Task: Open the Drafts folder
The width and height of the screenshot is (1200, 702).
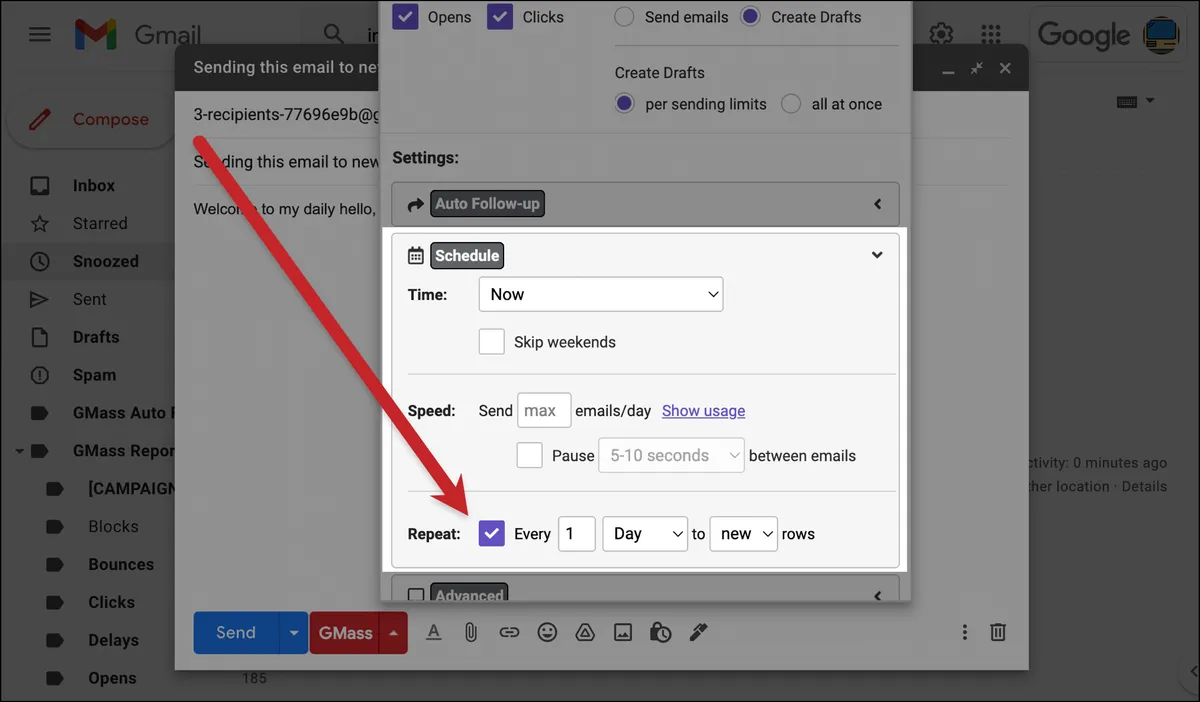Action: [x=95, y=338]
